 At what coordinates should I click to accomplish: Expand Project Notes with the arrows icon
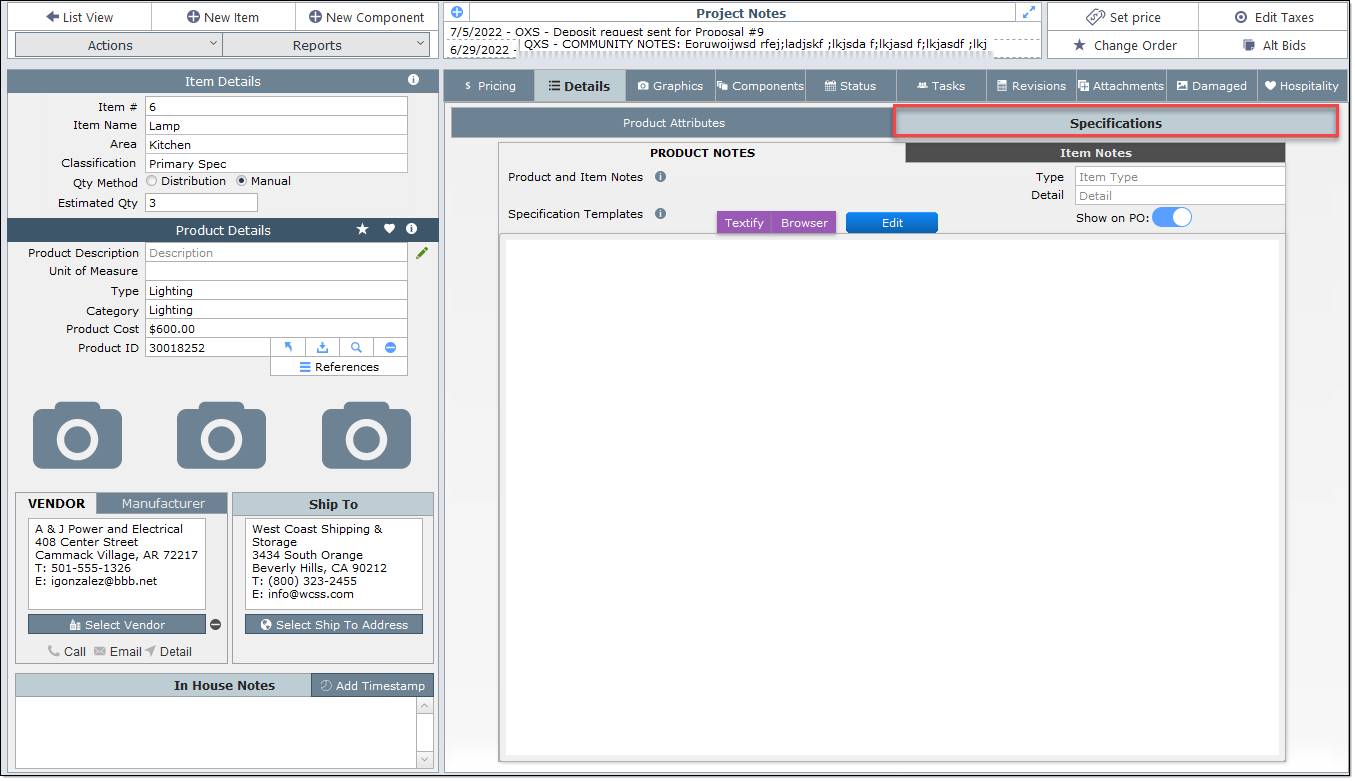point(1028,13)
